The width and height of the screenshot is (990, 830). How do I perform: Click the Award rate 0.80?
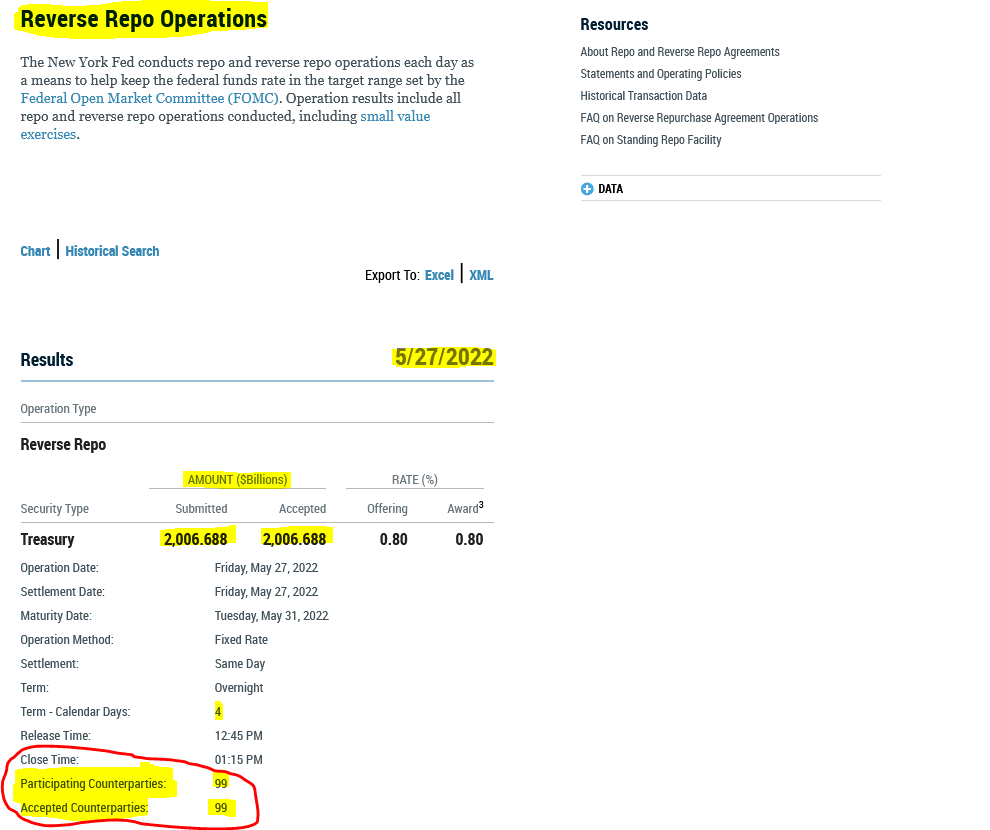pos(469,540)
